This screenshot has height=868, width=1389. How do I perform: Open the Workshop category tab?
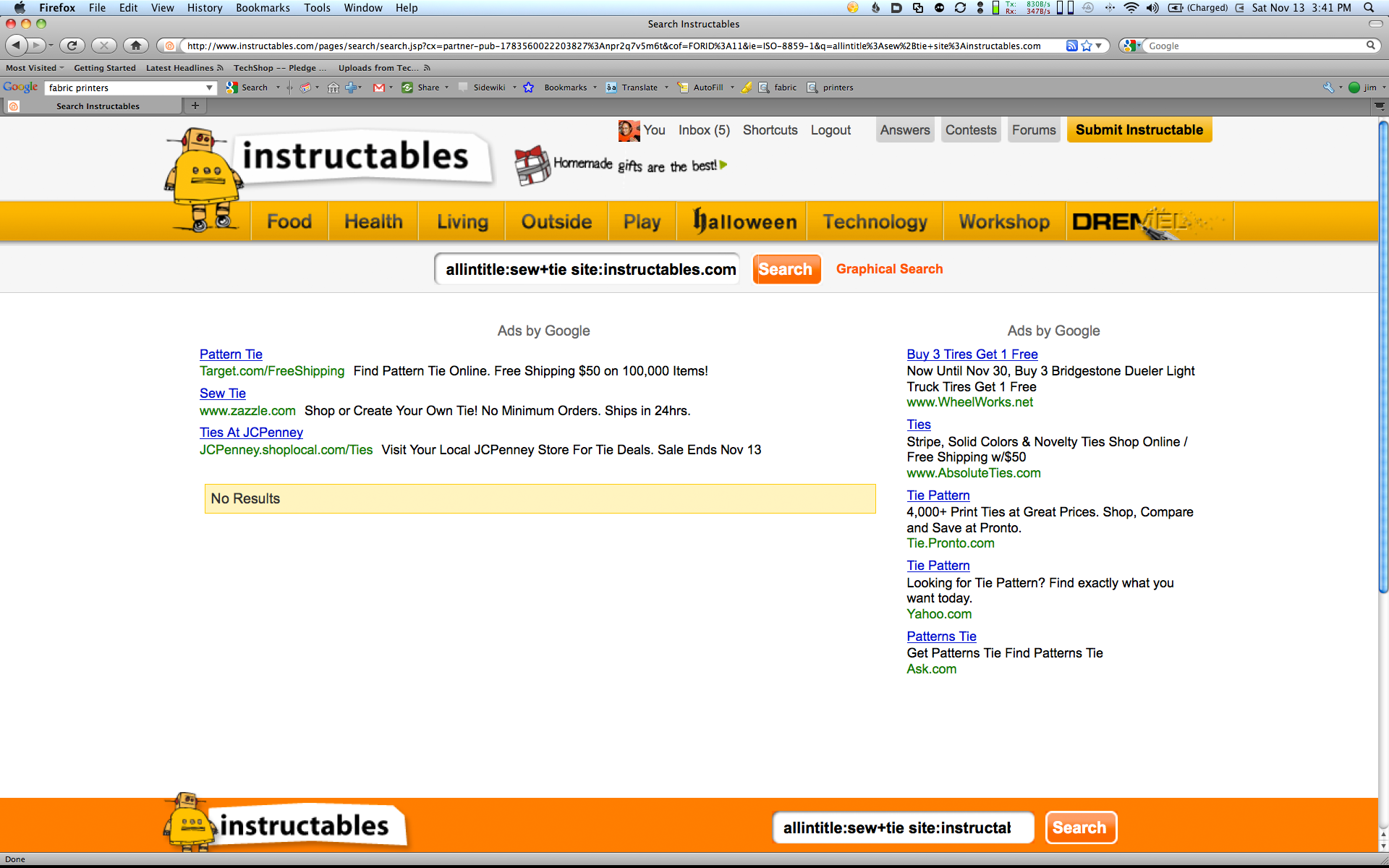click(x=1004, y=221)
